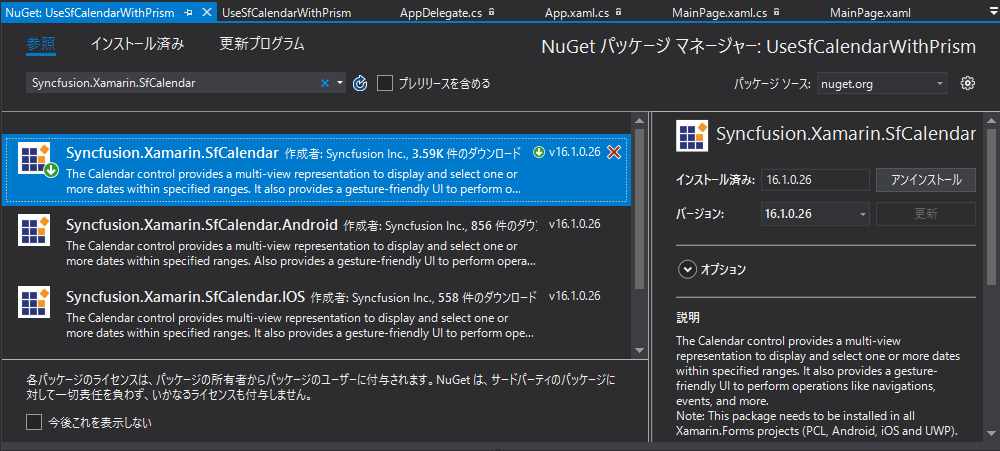Click the green installed indicator on SfCalendar row

pyautogui.click(x=539, y=152)
